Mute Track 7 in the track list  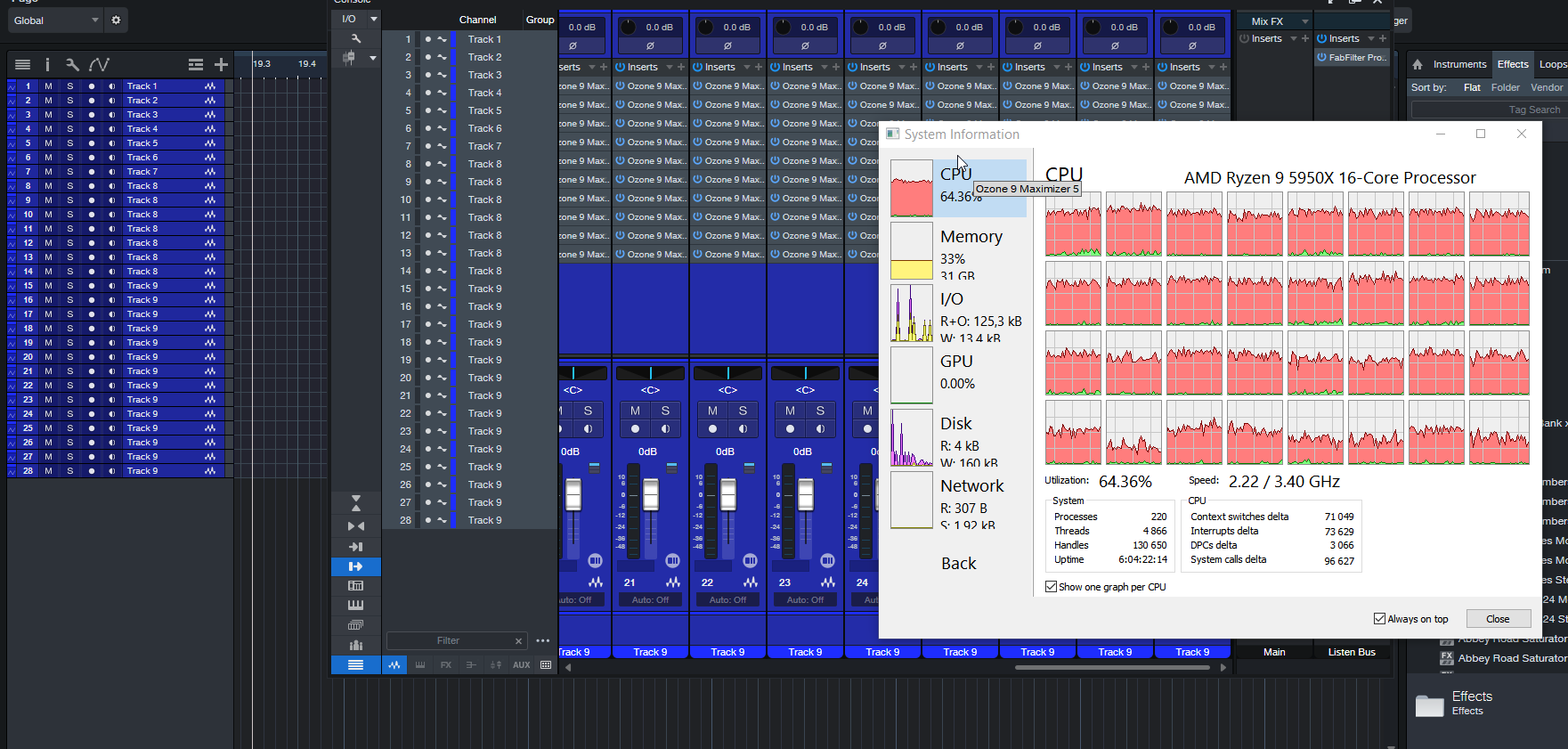point(48,172)
